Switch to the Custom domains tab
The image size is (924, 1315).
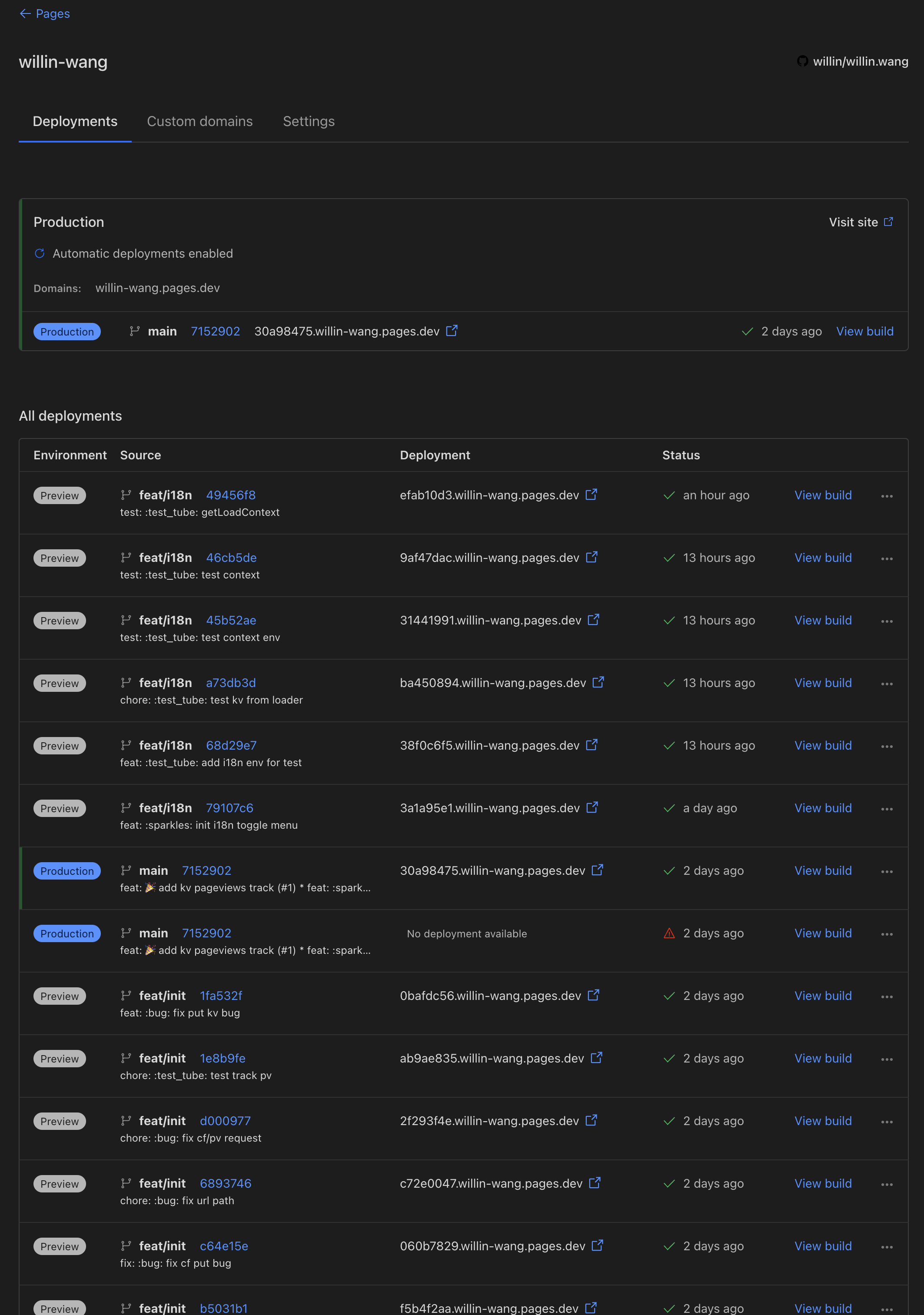pos(199,121)
